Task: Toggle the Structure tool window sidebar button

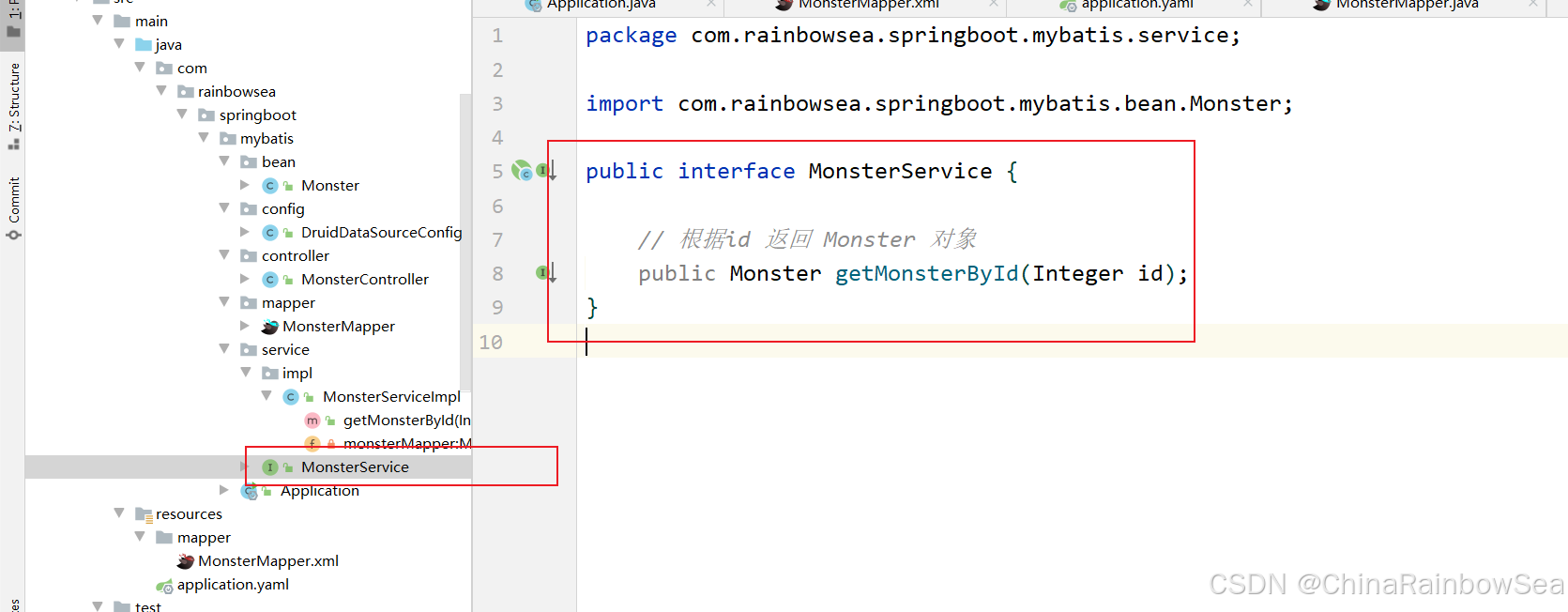Action: [x=14, y=105]
